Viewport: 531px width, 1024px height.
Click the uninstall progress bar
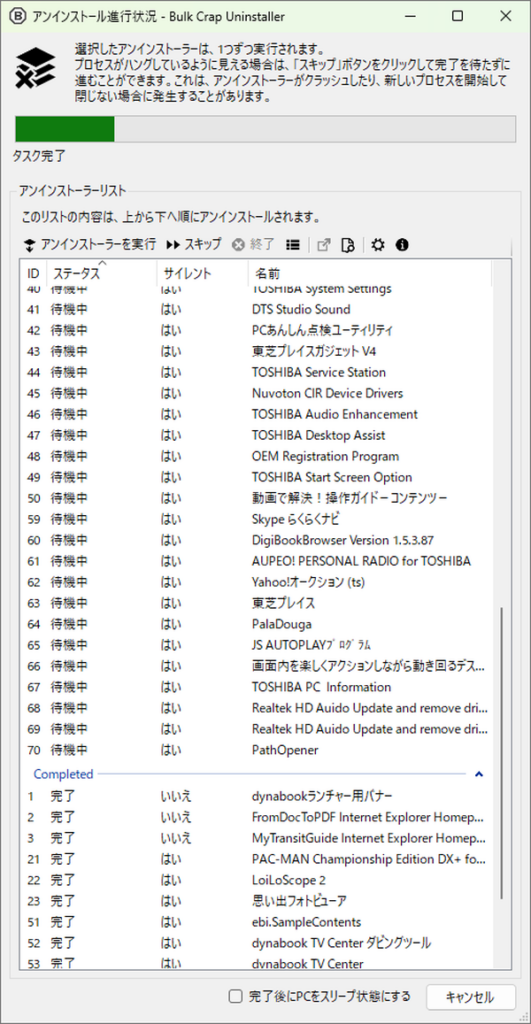pos(265,129)
